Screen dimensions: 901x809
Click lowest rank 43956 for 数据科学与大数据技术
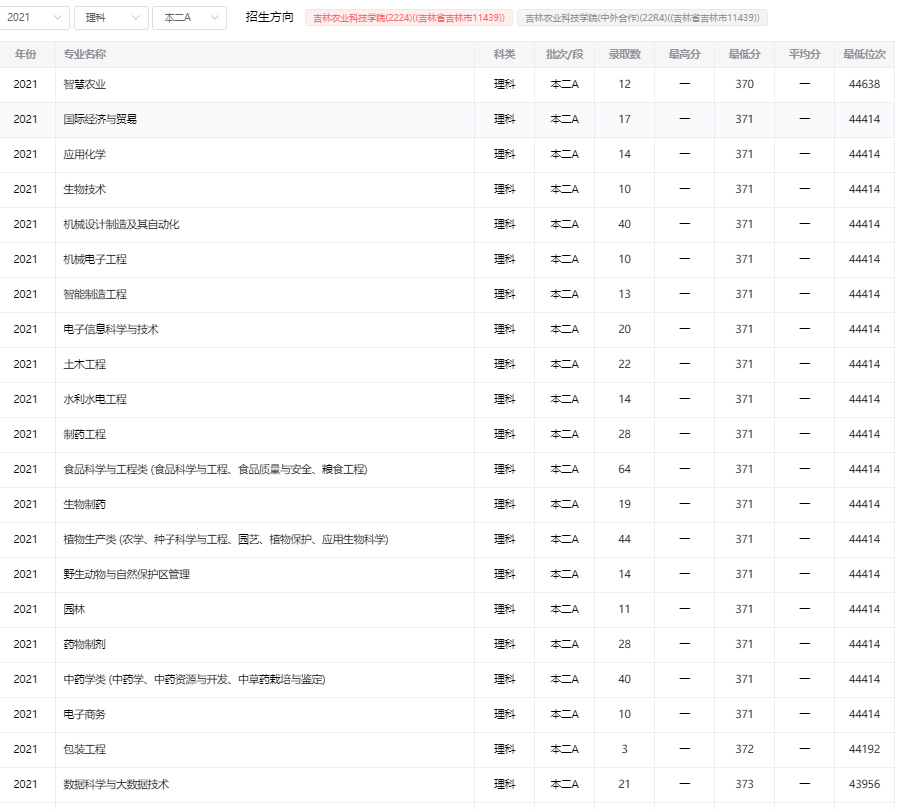click(864, 785)
